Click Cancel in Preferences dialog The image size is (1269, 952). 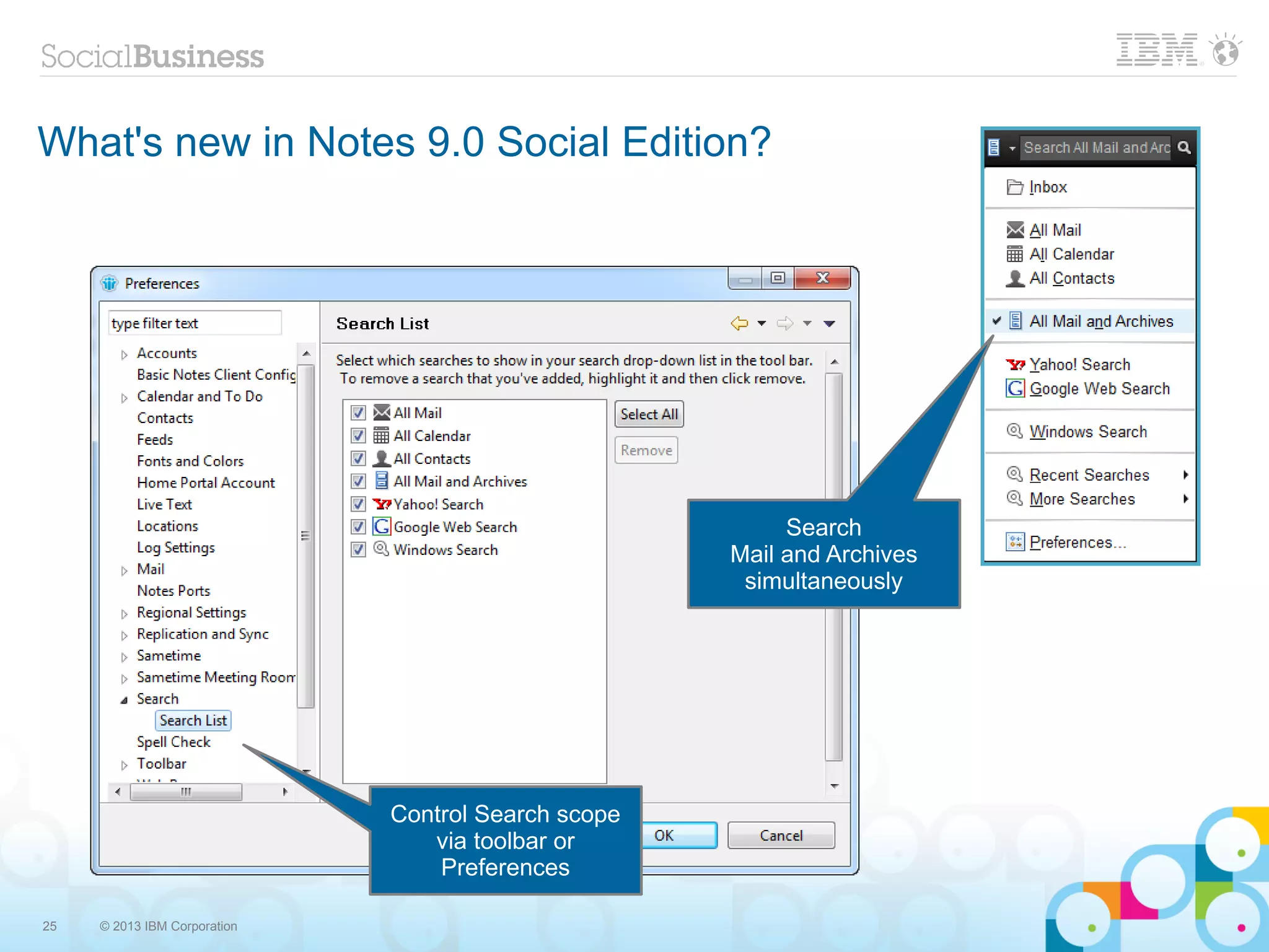coord(781,836)
